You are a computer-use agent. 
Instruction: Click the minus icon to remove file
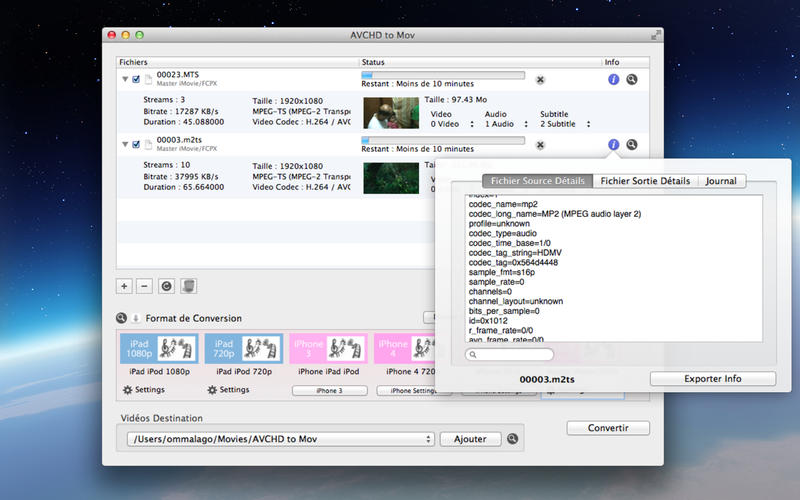click(x=144, y=285)
